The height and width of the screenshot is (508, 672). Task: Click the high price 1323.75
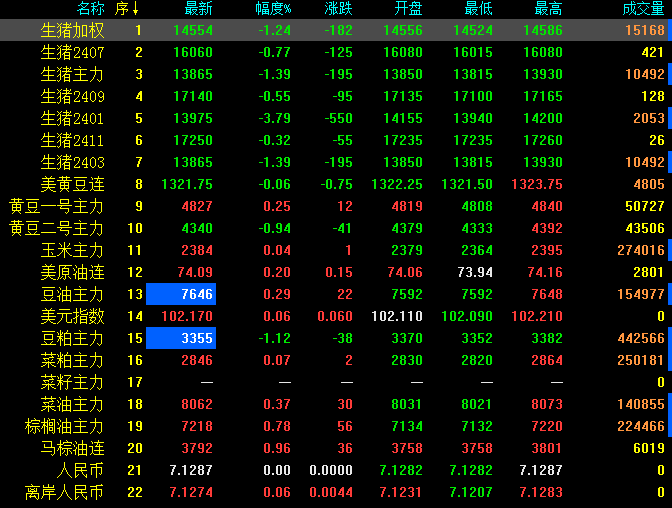tap(537, 184)
